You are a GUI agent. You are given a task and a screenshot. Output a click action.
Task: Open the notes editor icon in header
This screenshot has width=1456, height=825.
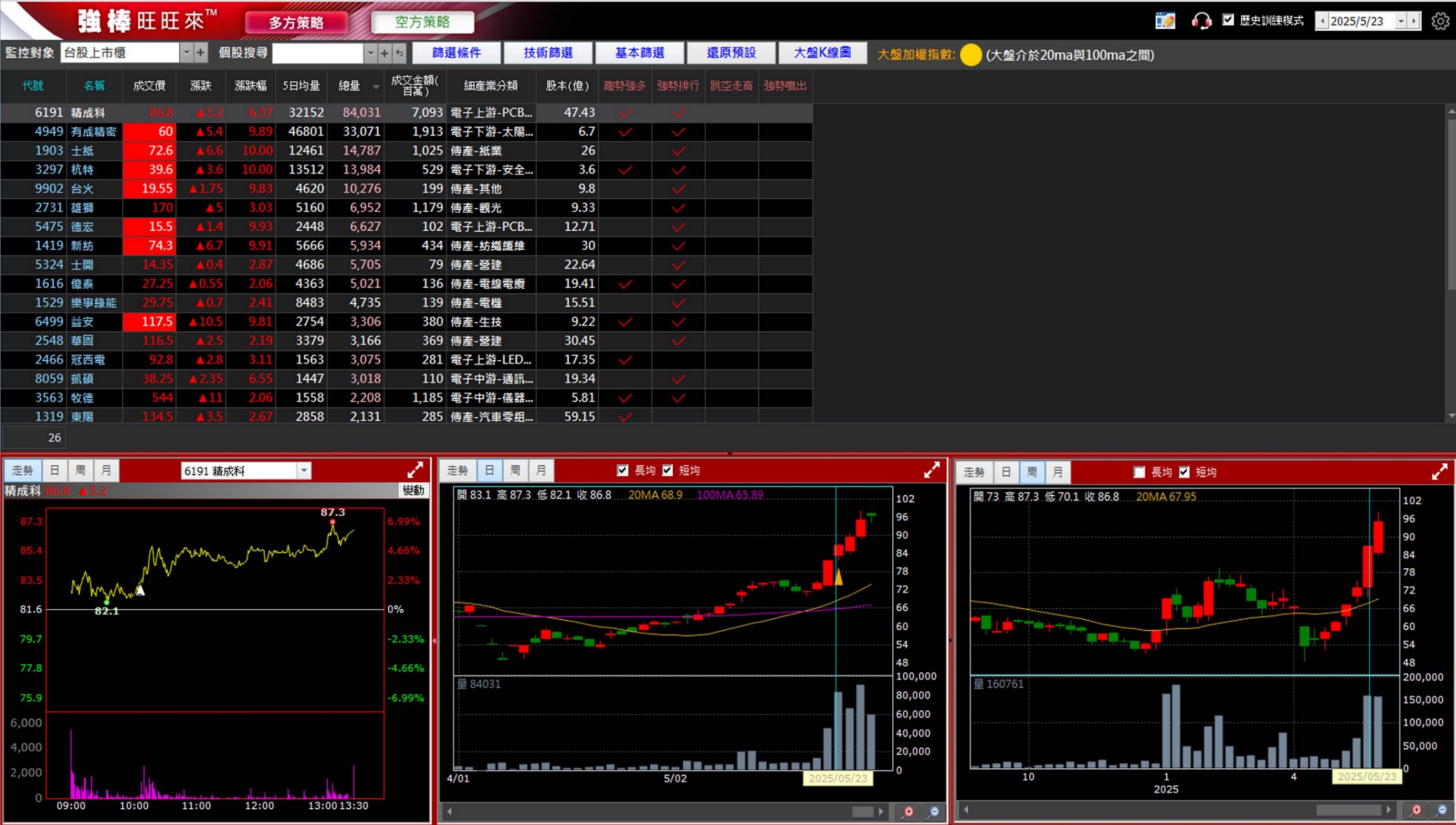point(1165,22)
